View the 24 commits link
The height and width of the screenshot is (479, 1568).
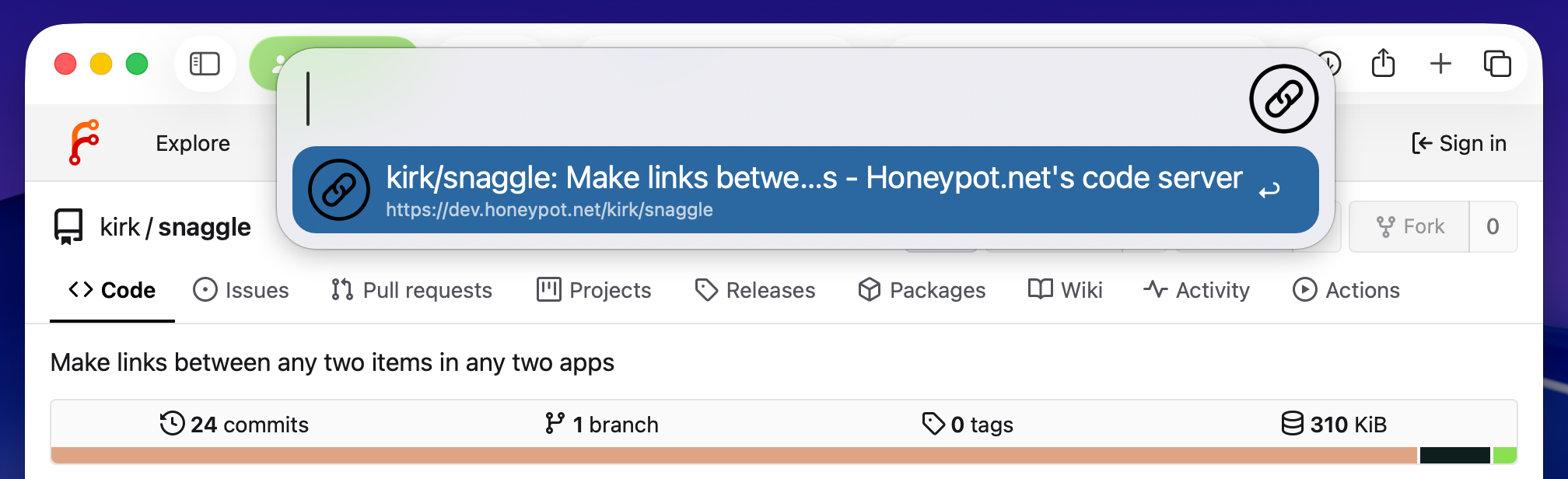tap(234, 425)
